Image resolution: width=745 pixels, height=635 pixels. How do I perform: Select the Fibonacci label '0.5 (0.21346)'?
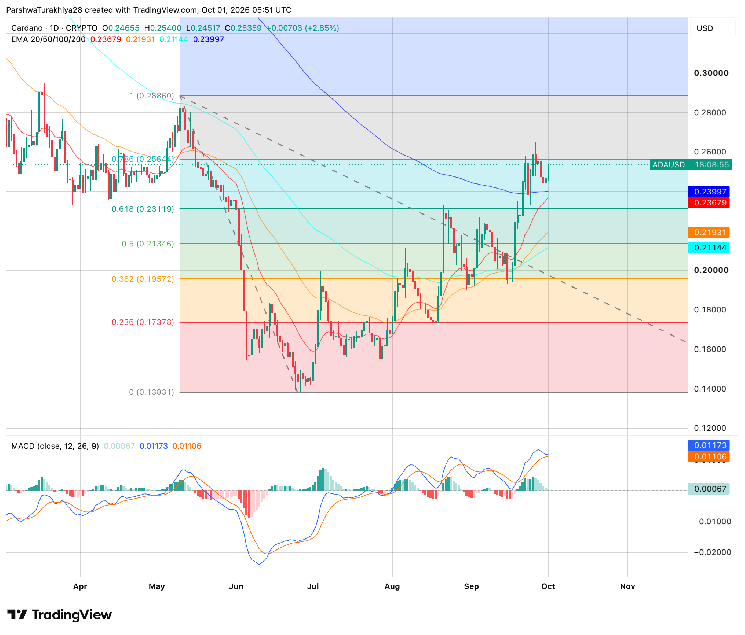coord(148,244)
